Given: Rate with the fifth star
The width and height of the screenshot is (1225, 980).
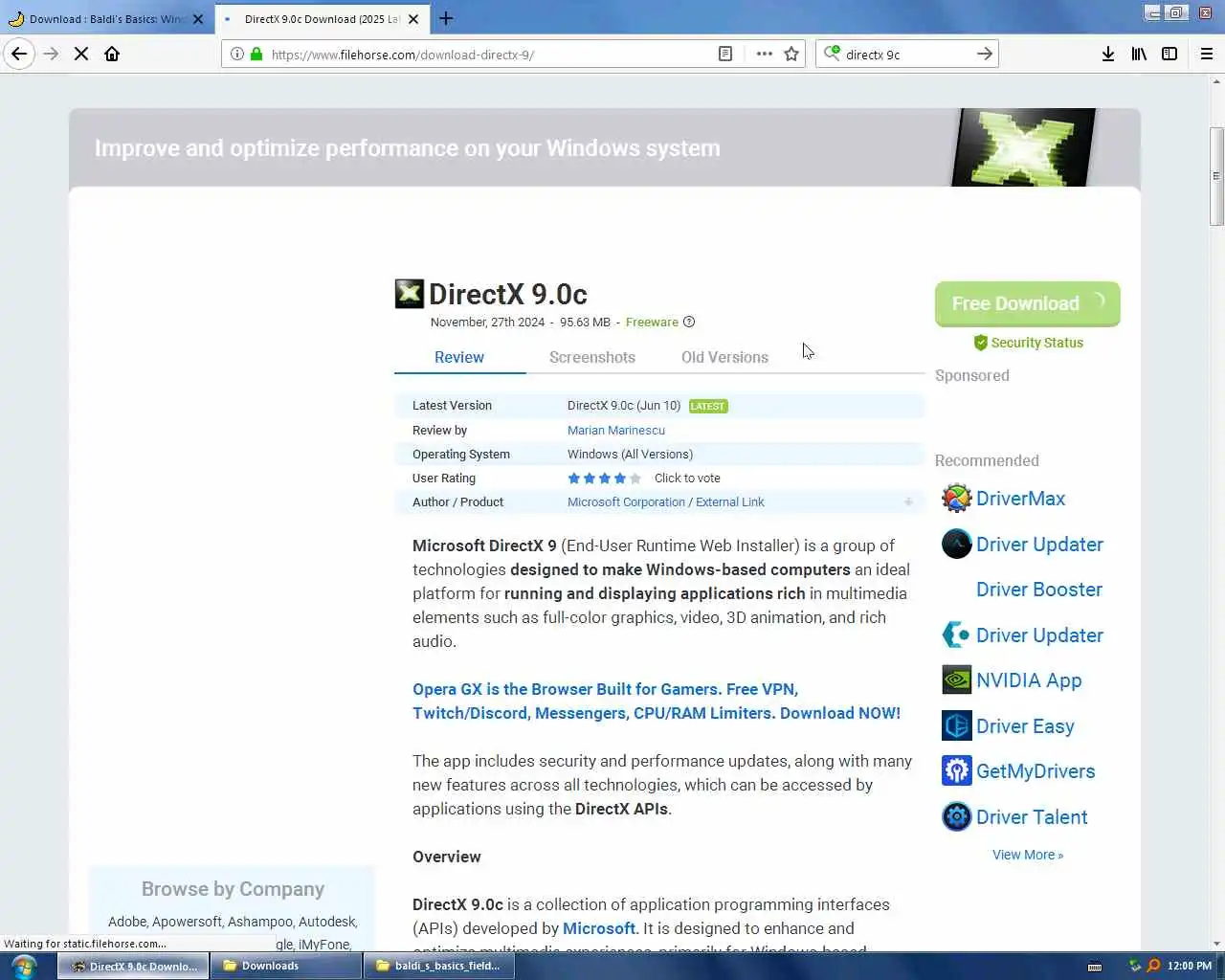Looking at the screenshot, I should [635, 479].
